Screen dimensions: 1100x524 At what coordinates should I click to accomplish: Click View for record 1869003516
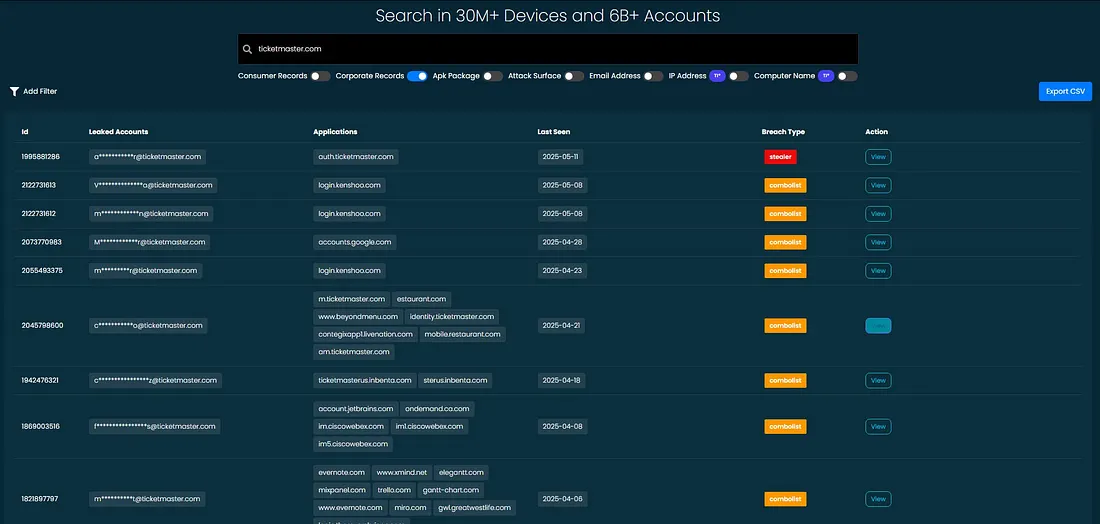[878, 426]
